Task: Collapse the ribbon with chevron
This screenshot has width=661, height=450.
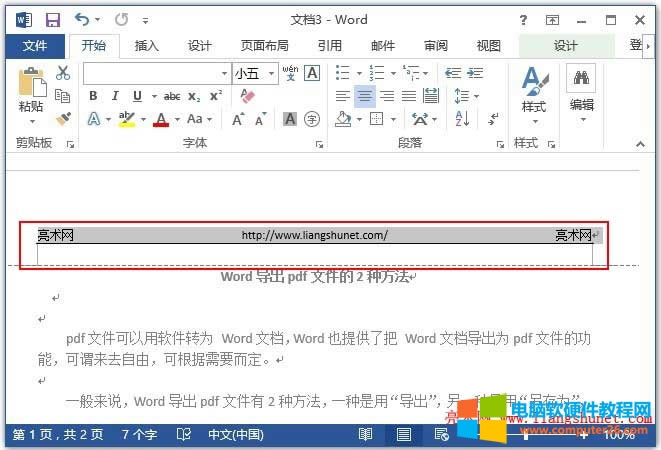Action: 640,144
